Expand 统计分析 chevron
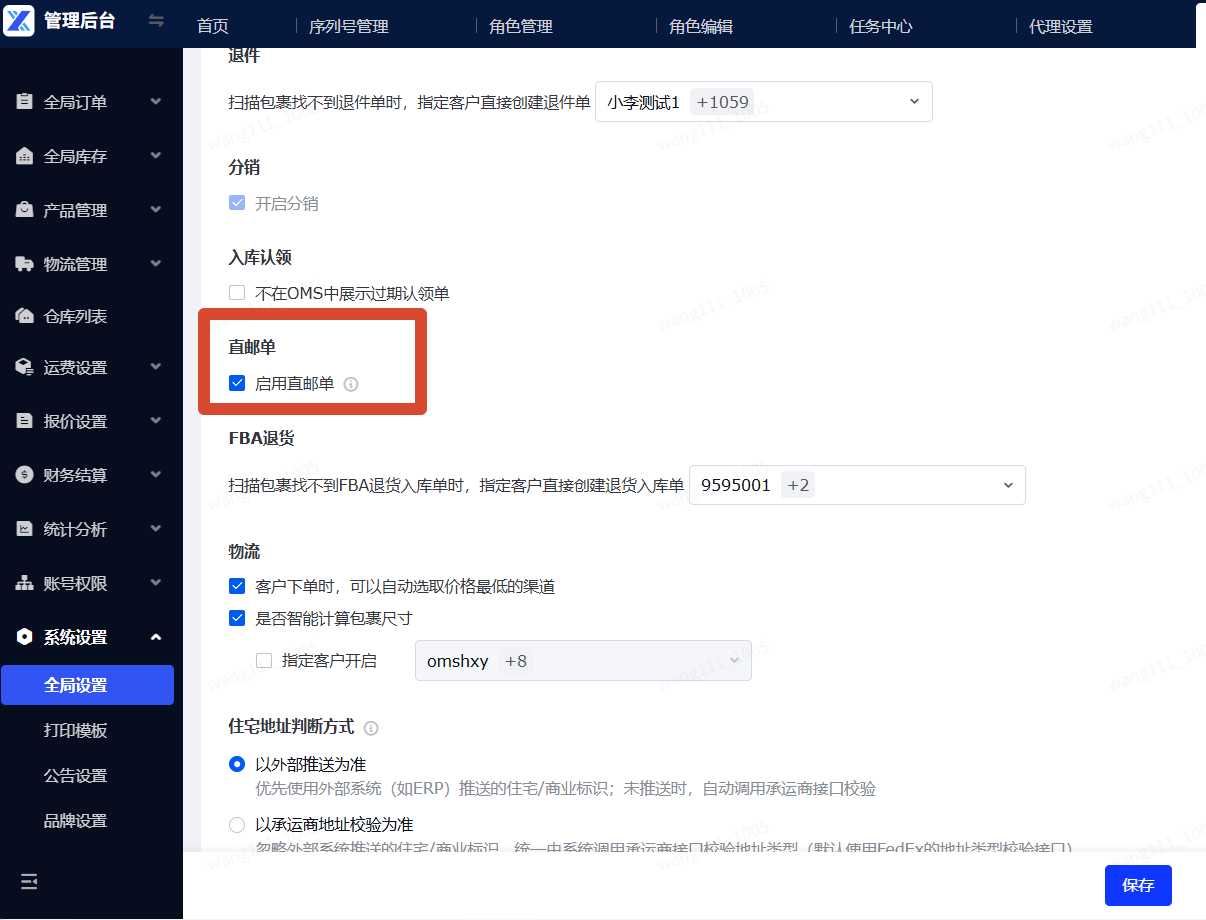Screen dimensions: 1206x920 pos(155,529)
